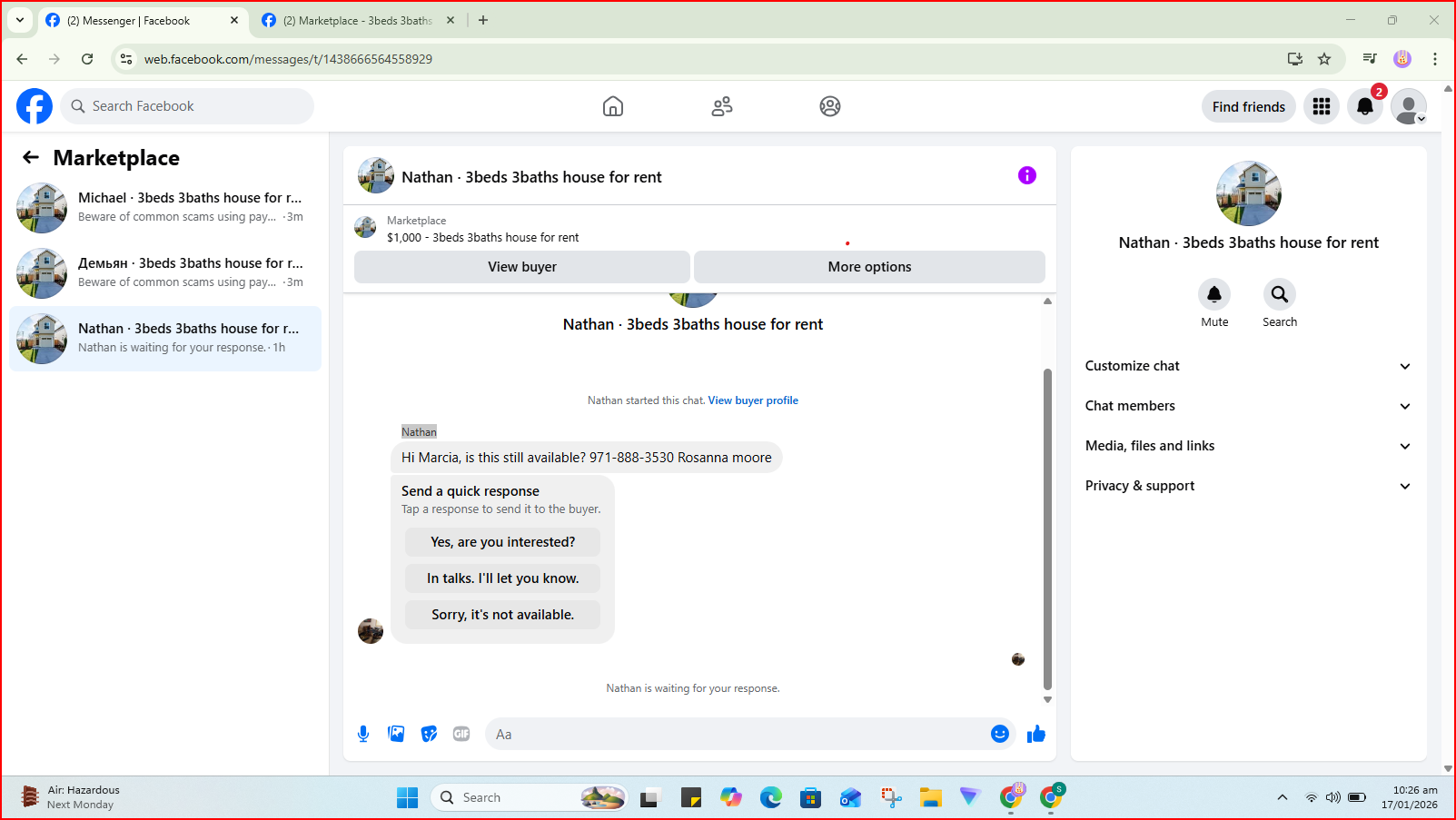Click listing thumbnail in right panel

1249,193
